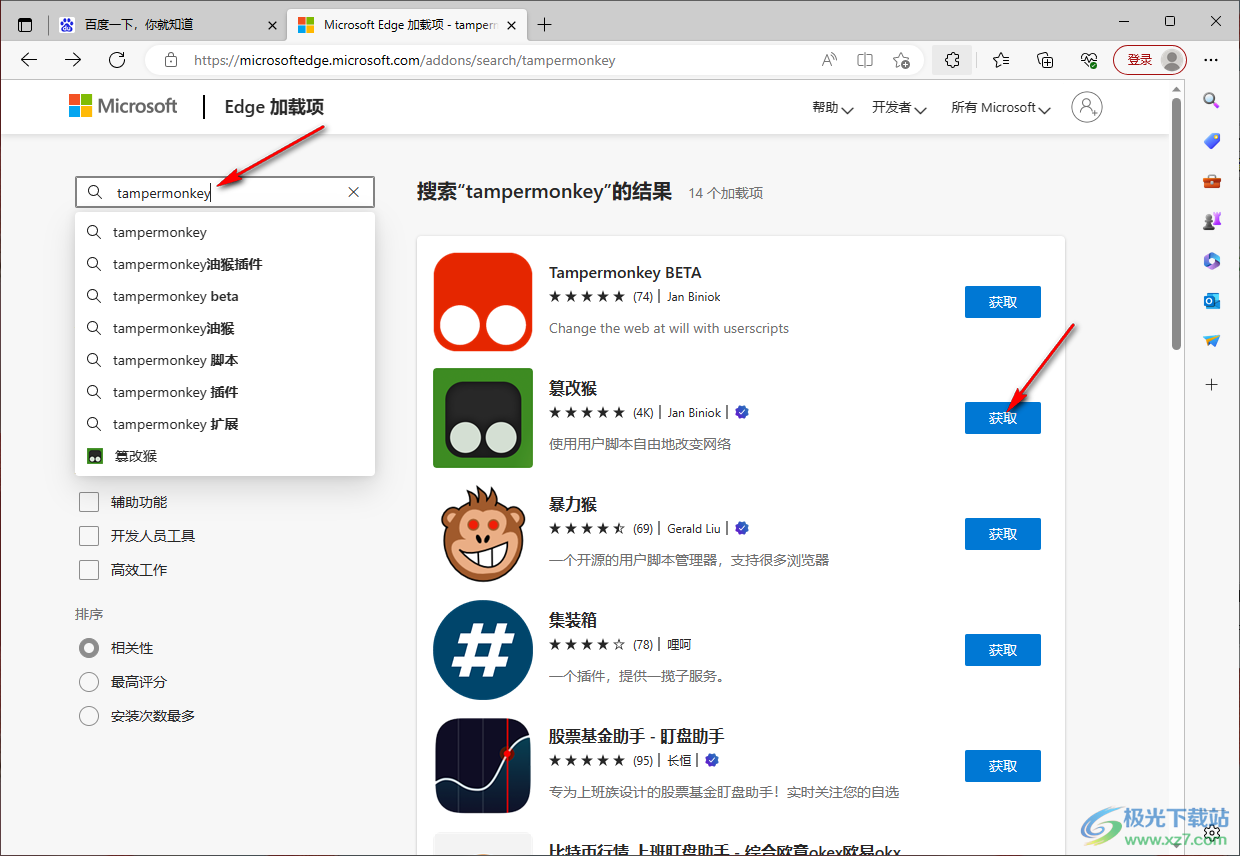
Task: Go forward with the forward arrow
Action: point(73,60)
